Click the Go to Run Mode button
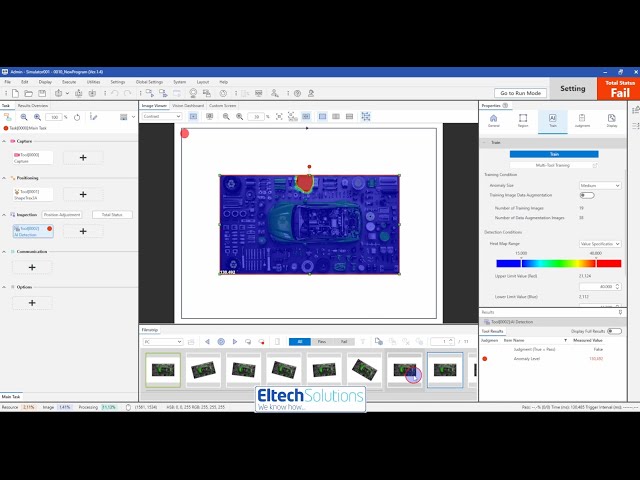Screen dimensions: 640x480 point(519,92)
